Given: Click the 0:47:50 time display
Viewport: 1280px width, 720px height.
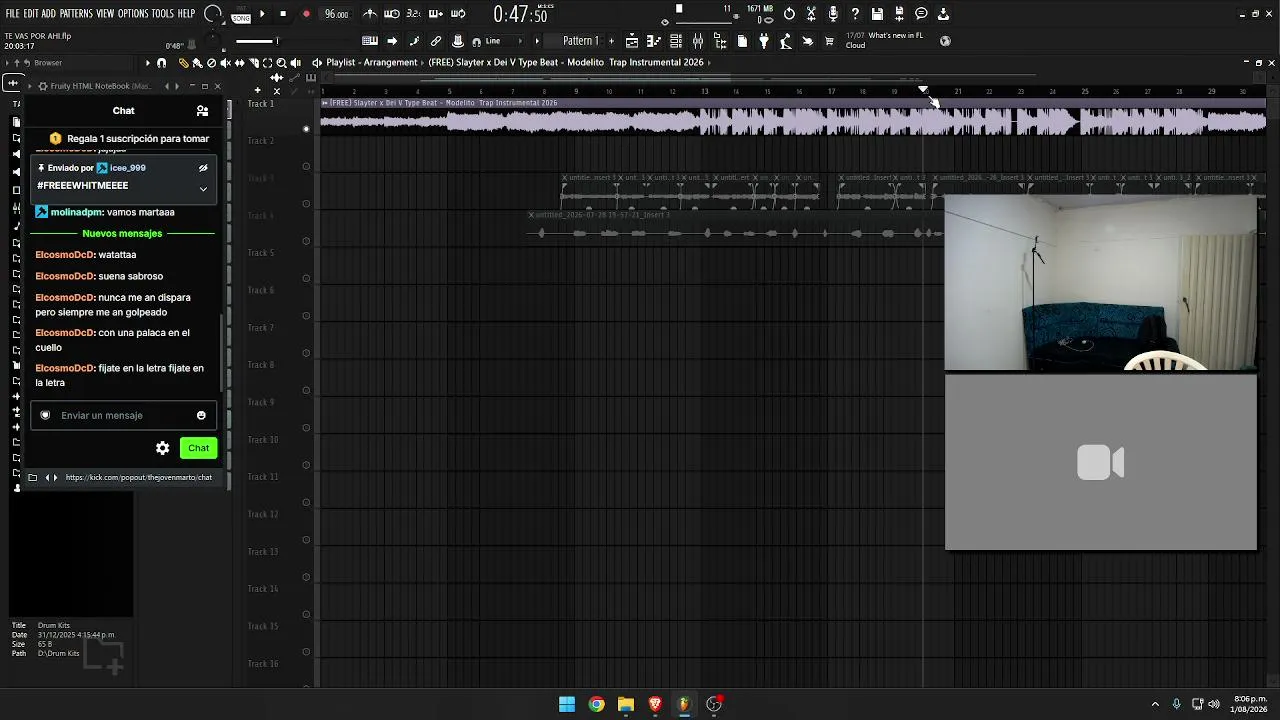Looking at the screenshot, I should coord(520,15).
